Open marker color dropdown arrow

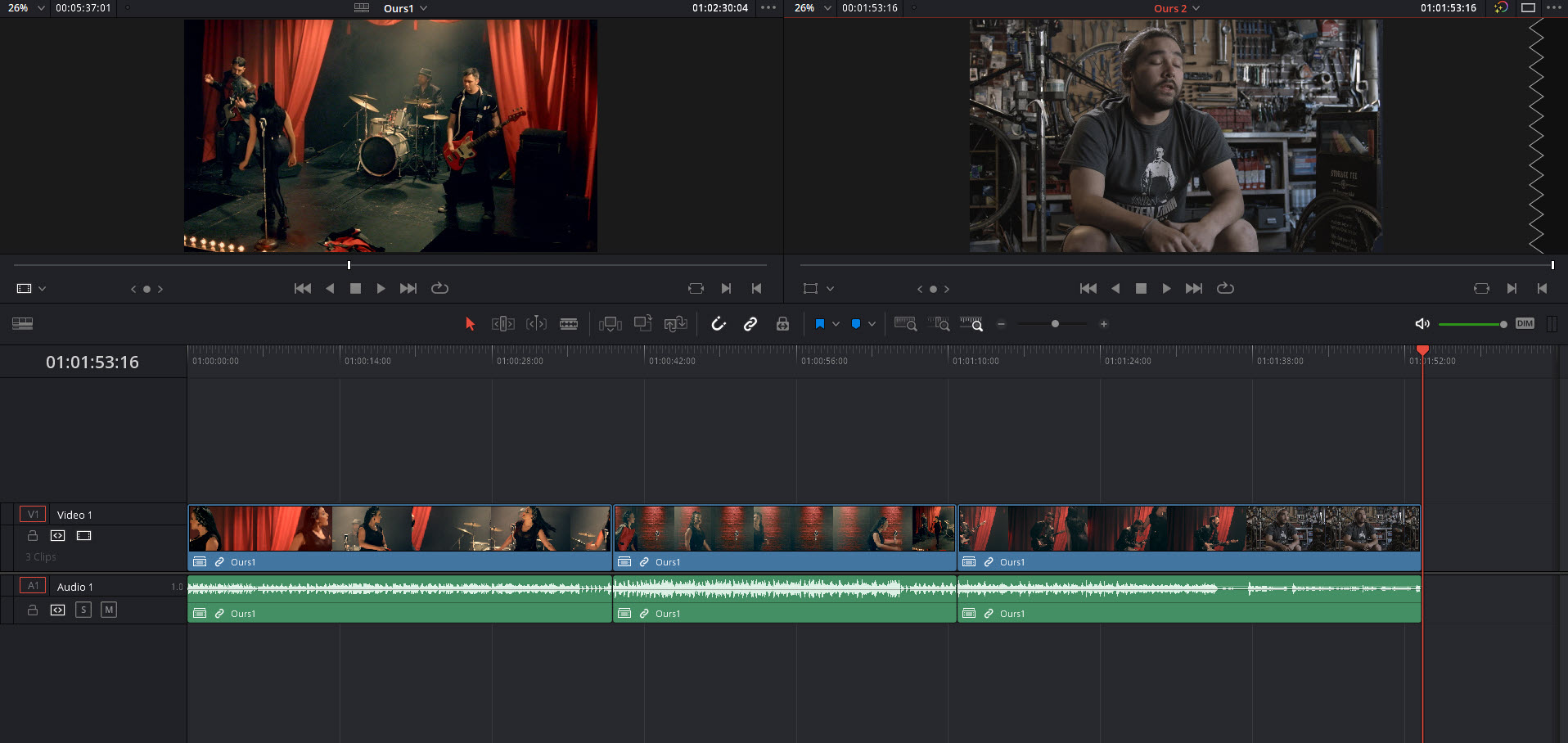coord(872,324)
